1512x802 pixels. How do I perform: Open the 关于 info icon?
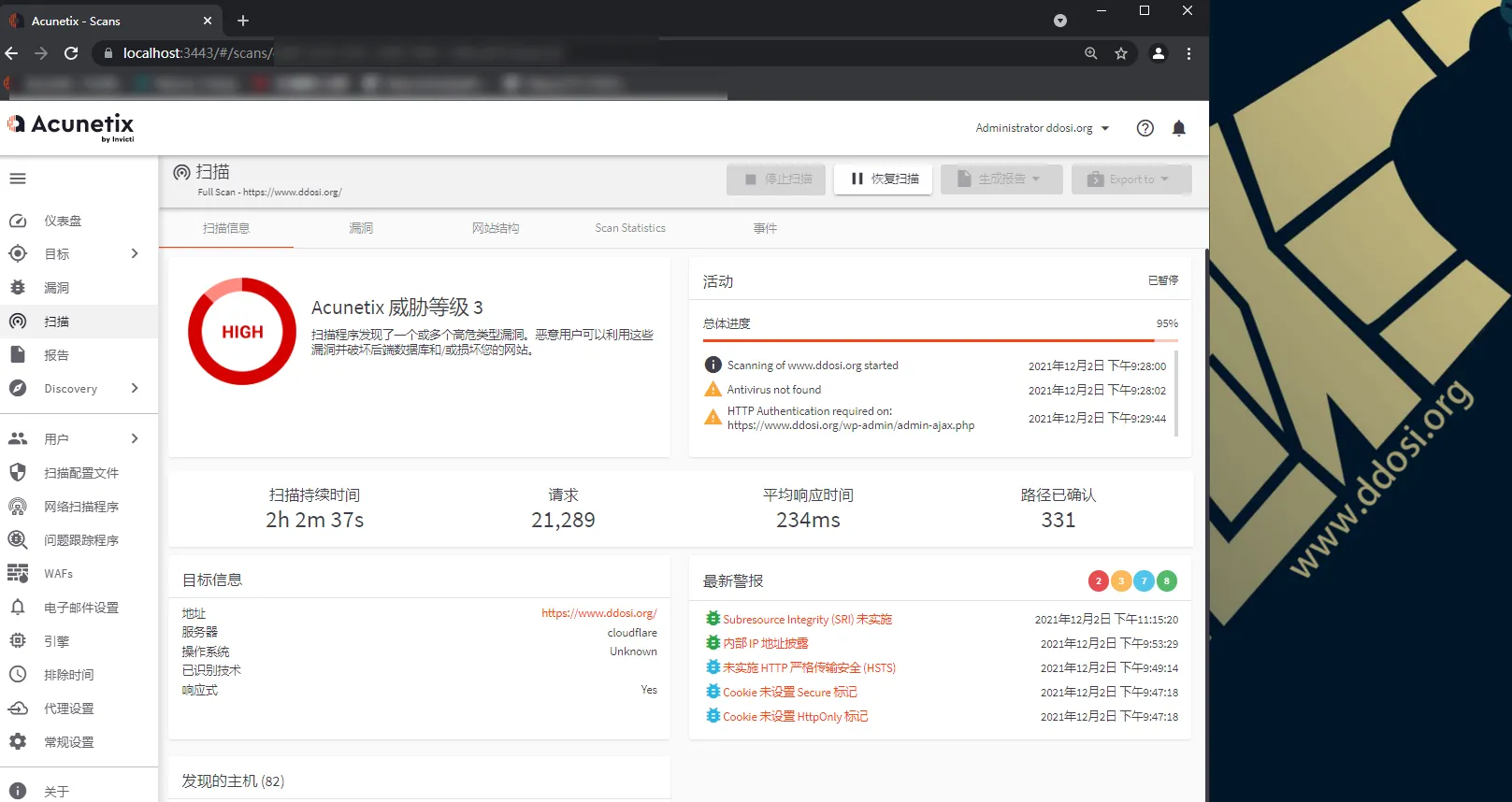click(18, 791)
